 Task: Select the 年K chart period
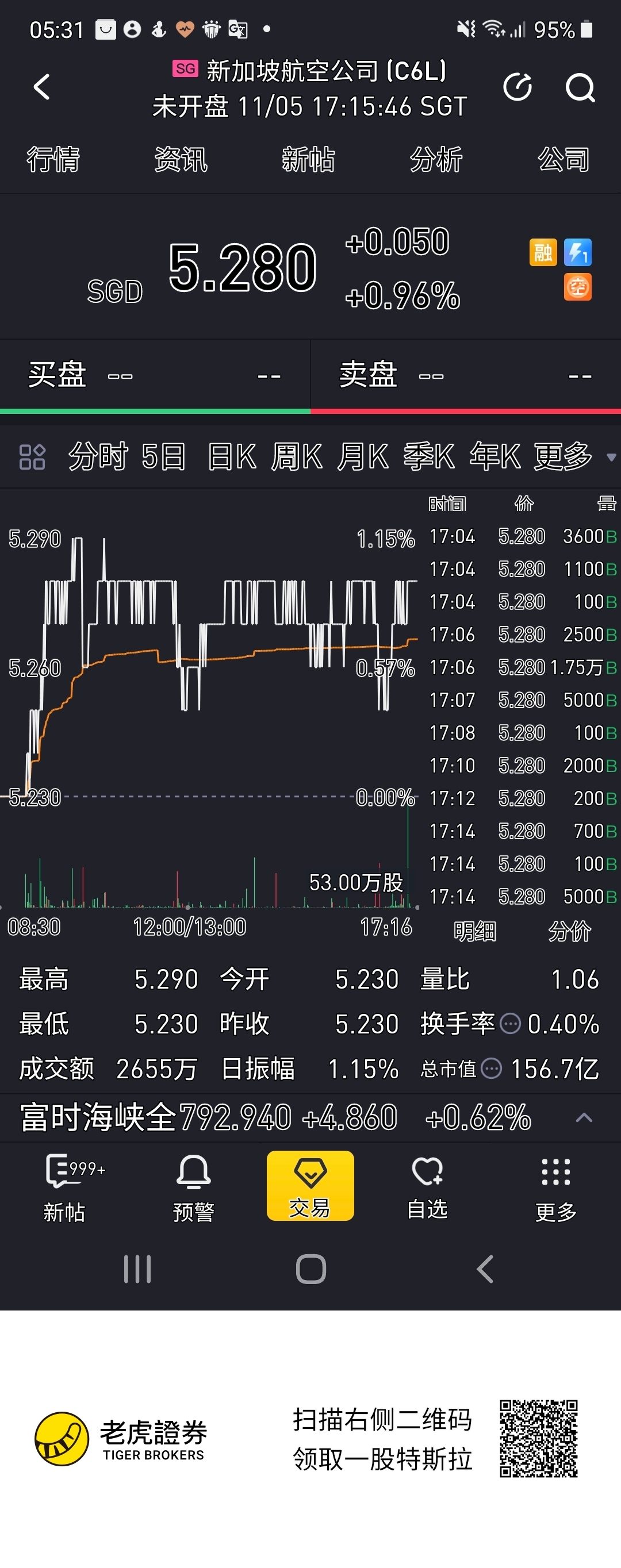pos(495,456)
